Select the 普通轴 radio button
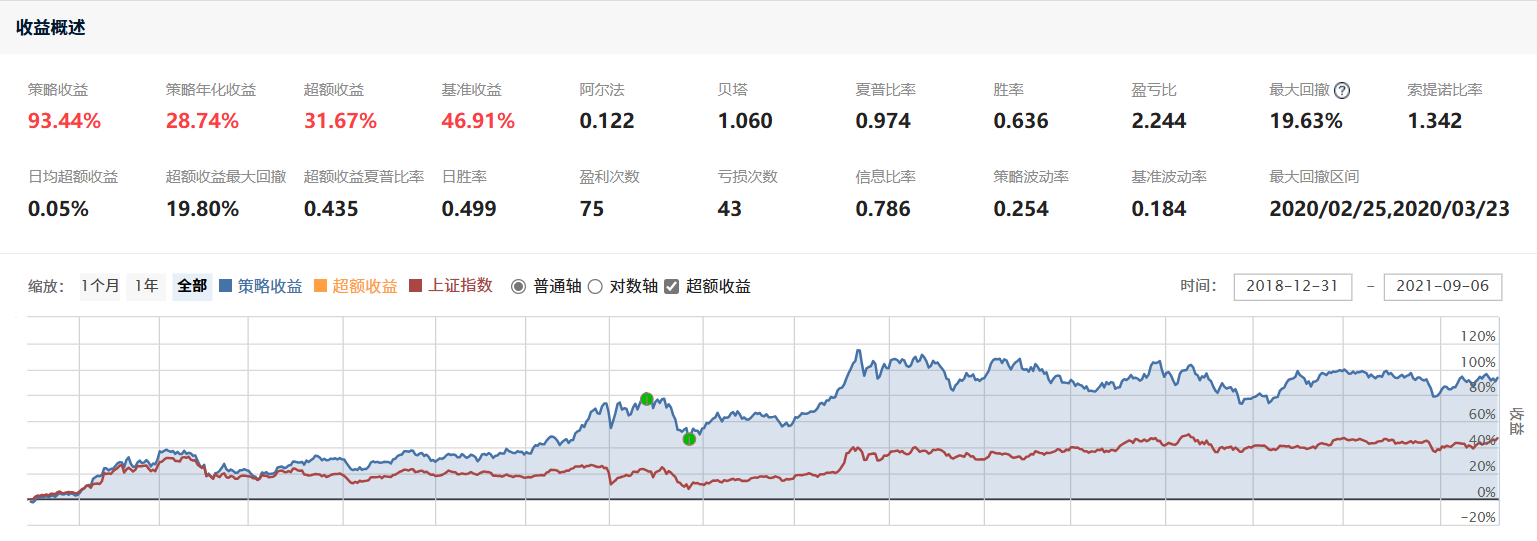 click(518, 287)
